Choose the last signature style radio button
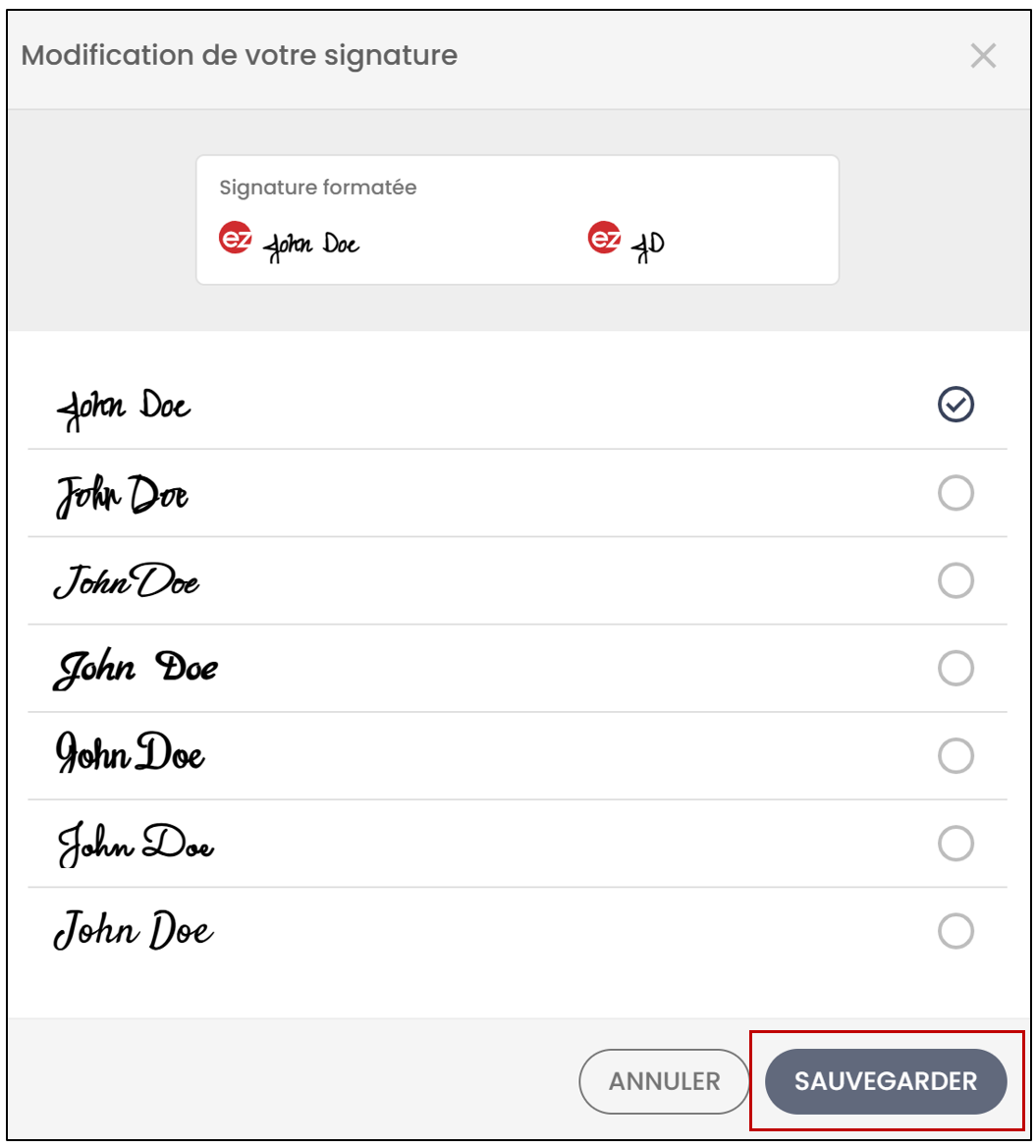 (955, 931)
